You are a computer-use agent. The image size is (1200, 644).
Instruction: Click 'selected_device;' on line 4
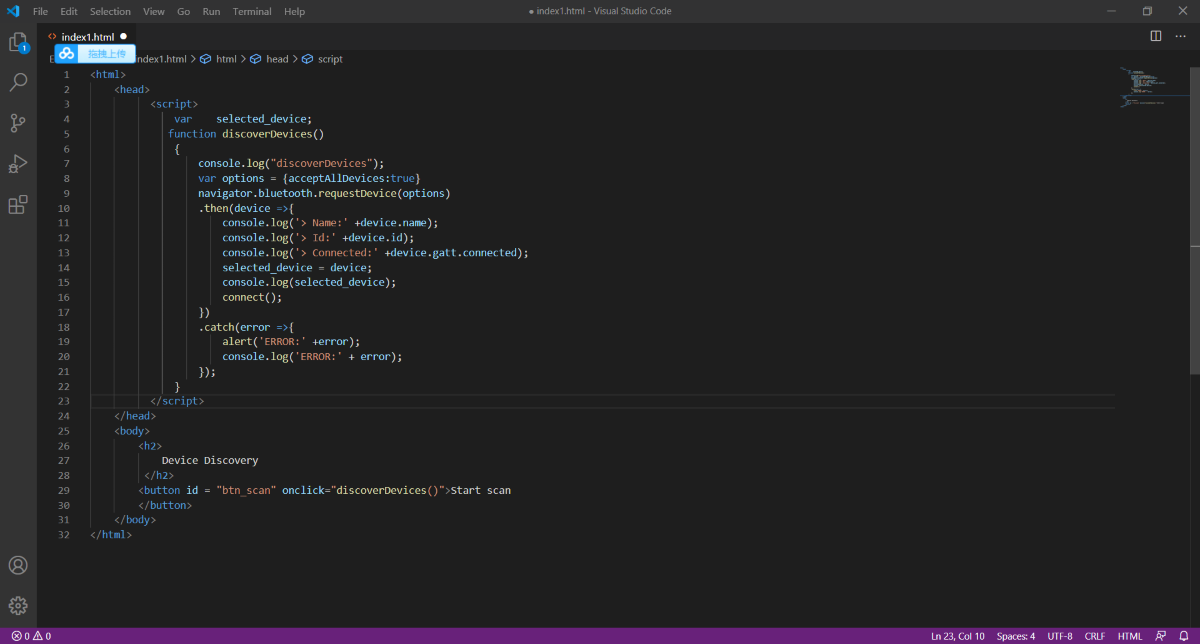pyautogui.click(x=264, y=119)
